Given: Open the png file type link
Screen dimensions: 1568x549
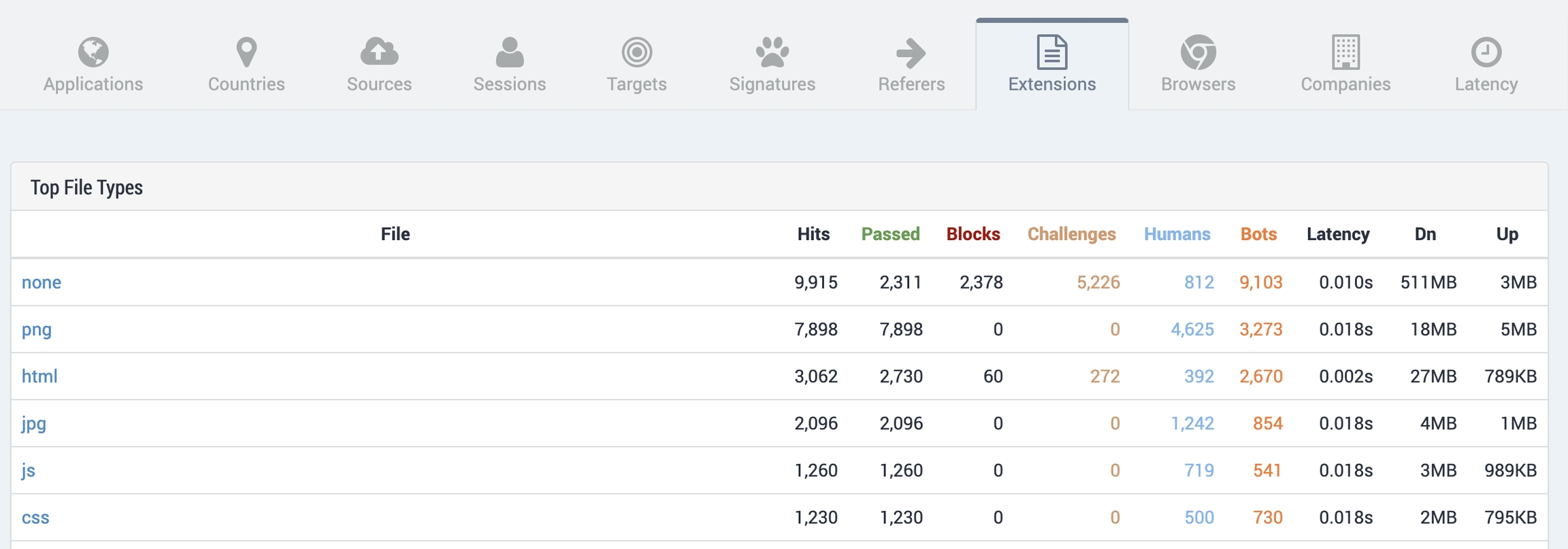Looking at the screenshot, I should 37,329.
